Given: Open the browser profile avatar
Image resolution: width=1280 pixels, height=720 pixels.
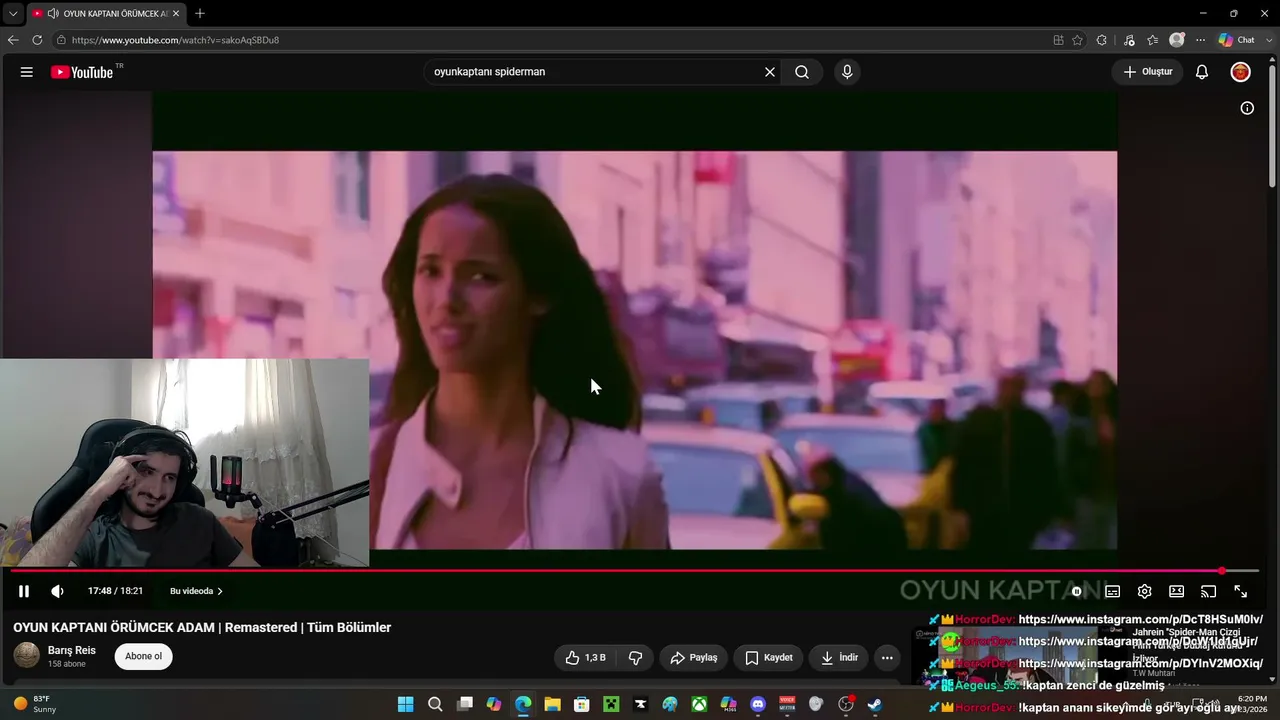Looking at the screenshot, I should (1177, 40).
